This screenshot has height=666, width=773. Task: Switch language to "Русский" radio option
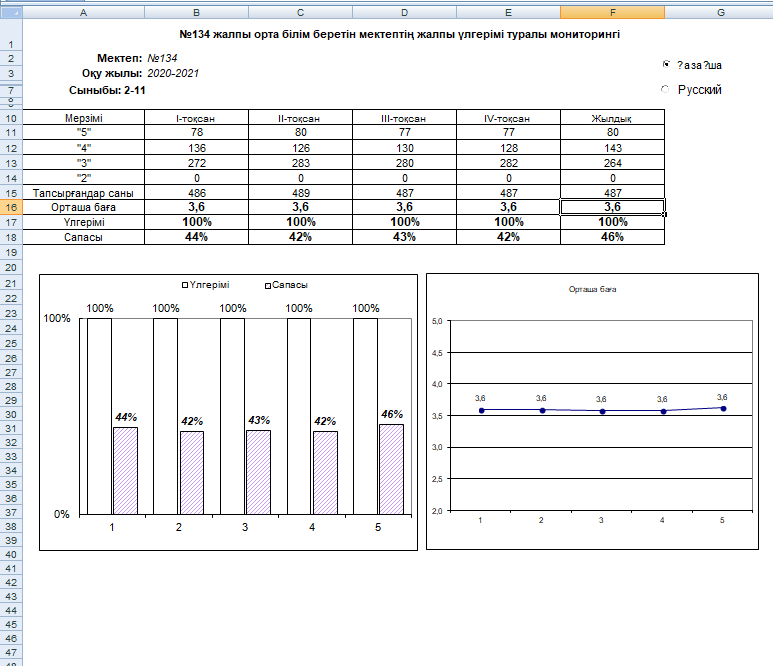(667, 89)
